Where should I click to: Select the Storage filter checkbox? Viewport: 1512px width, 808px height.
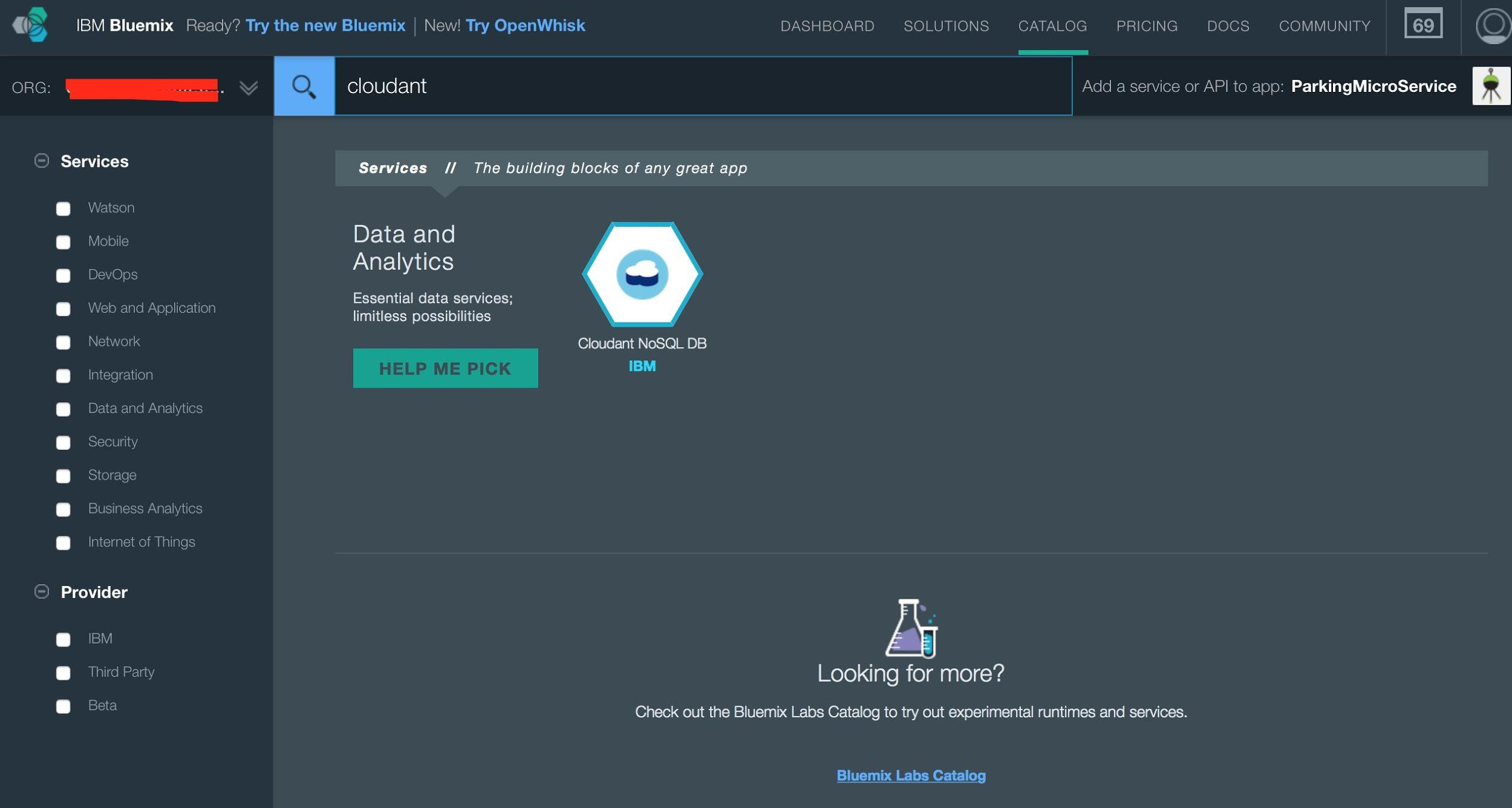(63, 476)
